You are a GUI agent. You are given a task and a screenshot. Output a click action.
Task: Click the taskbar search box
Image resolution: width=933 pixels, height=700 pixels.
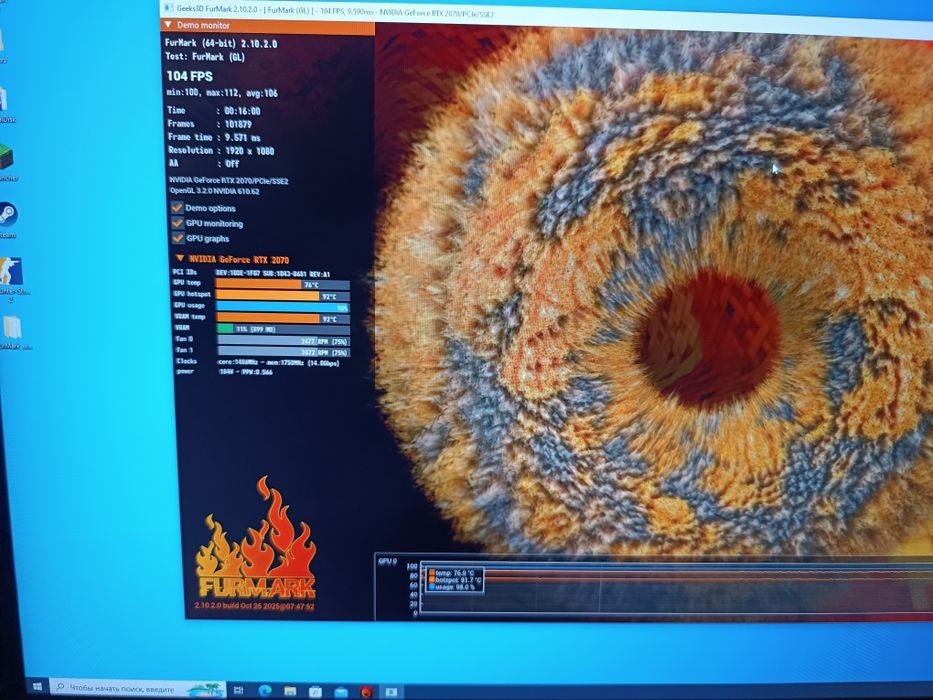coord(138,688)
